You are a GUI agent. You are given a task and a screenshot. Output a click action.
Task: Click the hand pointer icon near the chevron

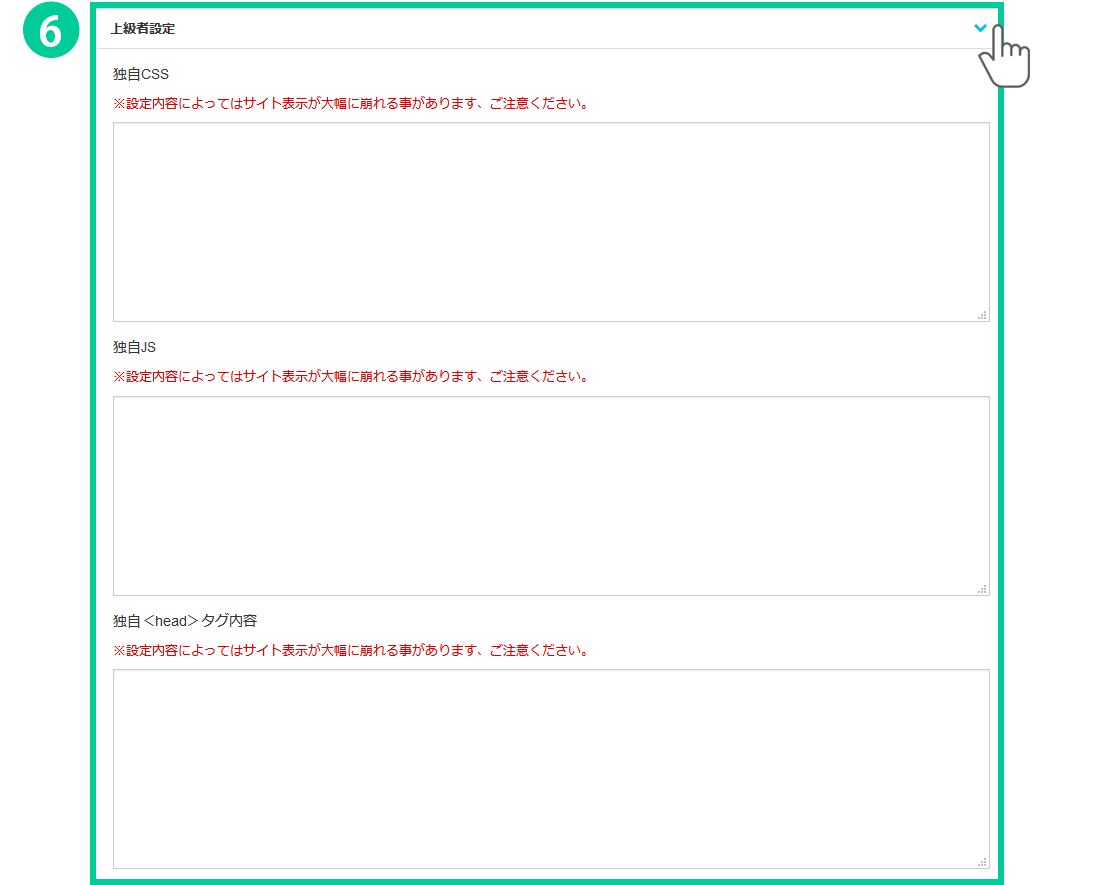1004,60
